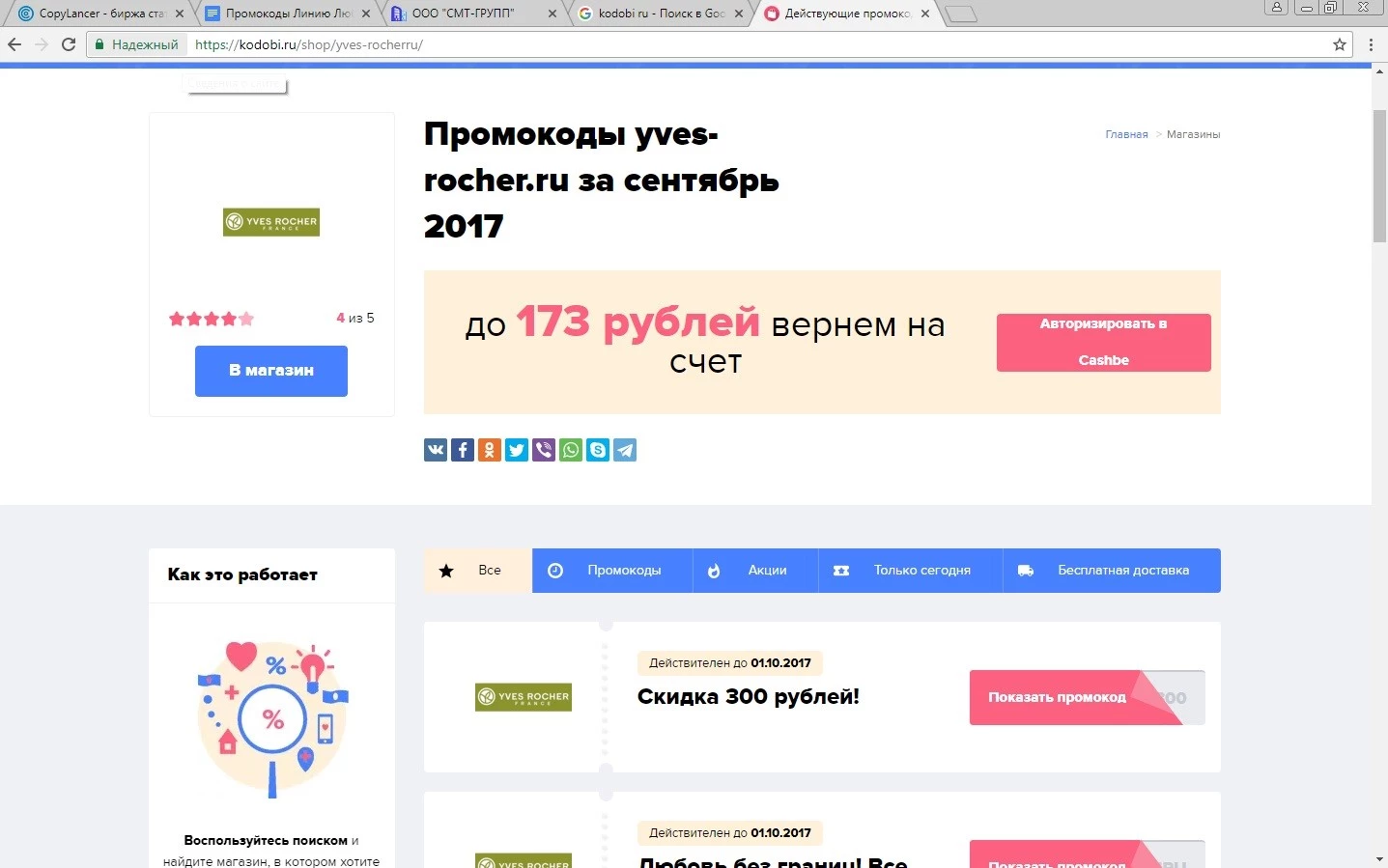Share on Facebook

463,450
